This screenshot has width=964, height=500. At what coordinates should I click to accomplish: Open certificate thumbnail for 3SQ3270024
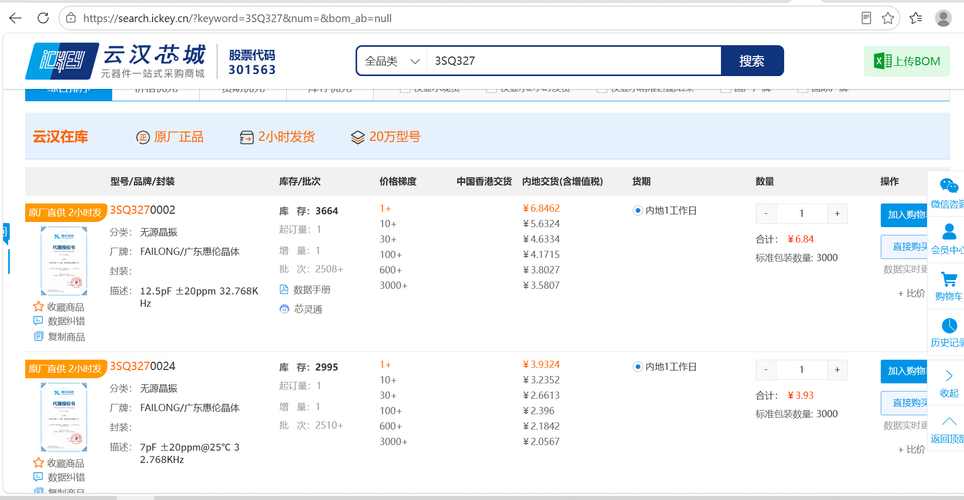pos(64,417)
